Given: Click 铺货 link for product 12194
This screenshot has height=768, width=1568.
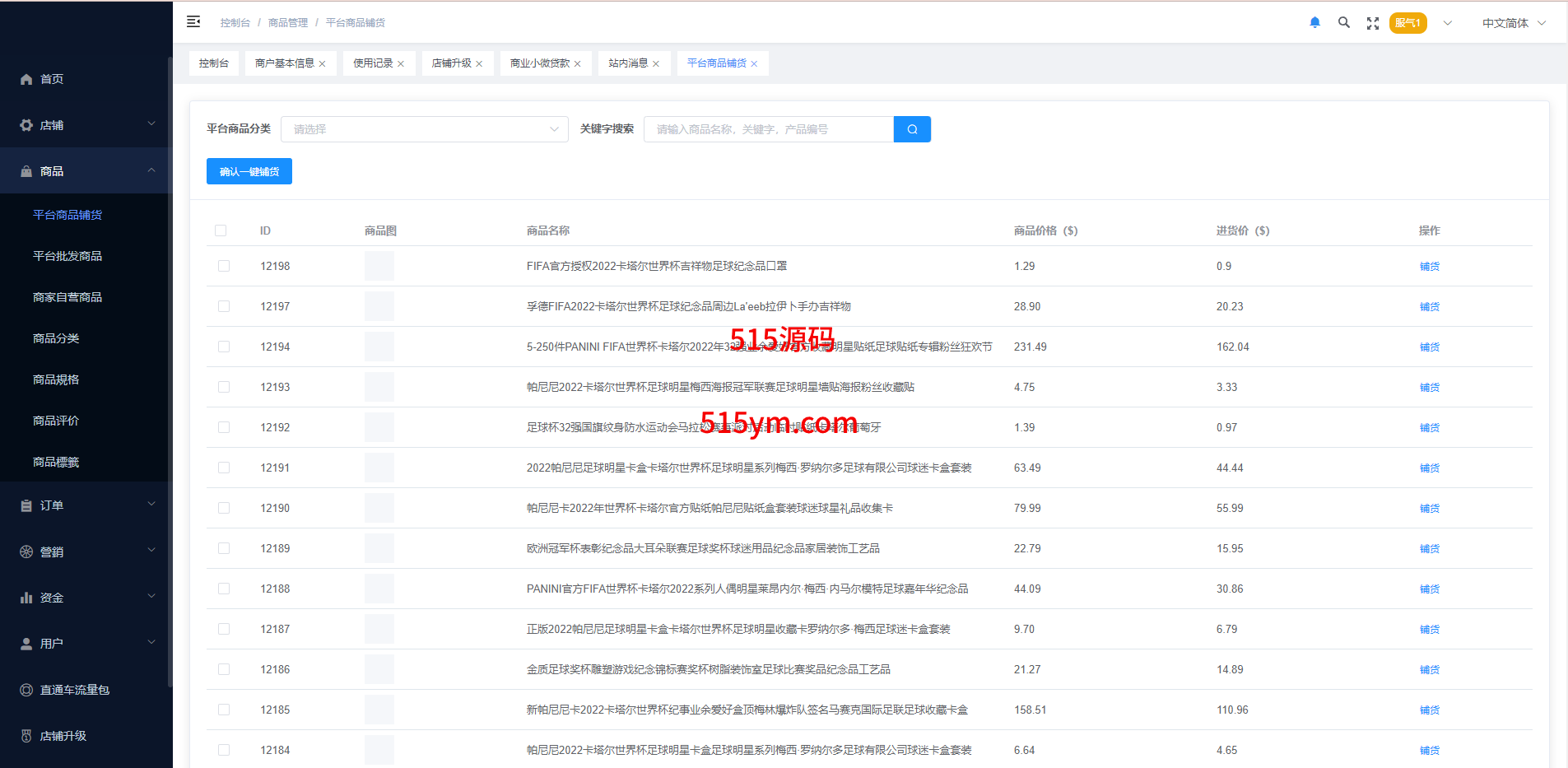Looking at the screenshot, I should (1429, 347).
